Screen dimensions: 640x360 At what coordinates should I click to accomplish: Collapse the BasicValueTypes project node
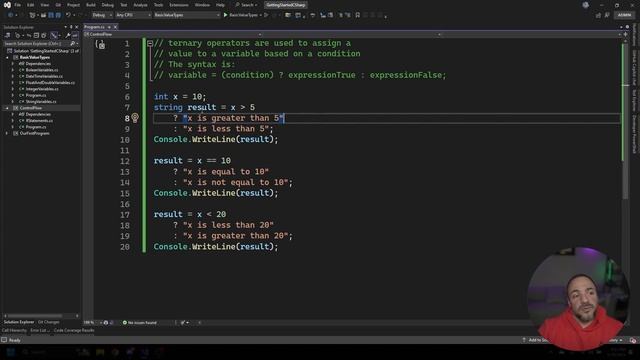7,58
